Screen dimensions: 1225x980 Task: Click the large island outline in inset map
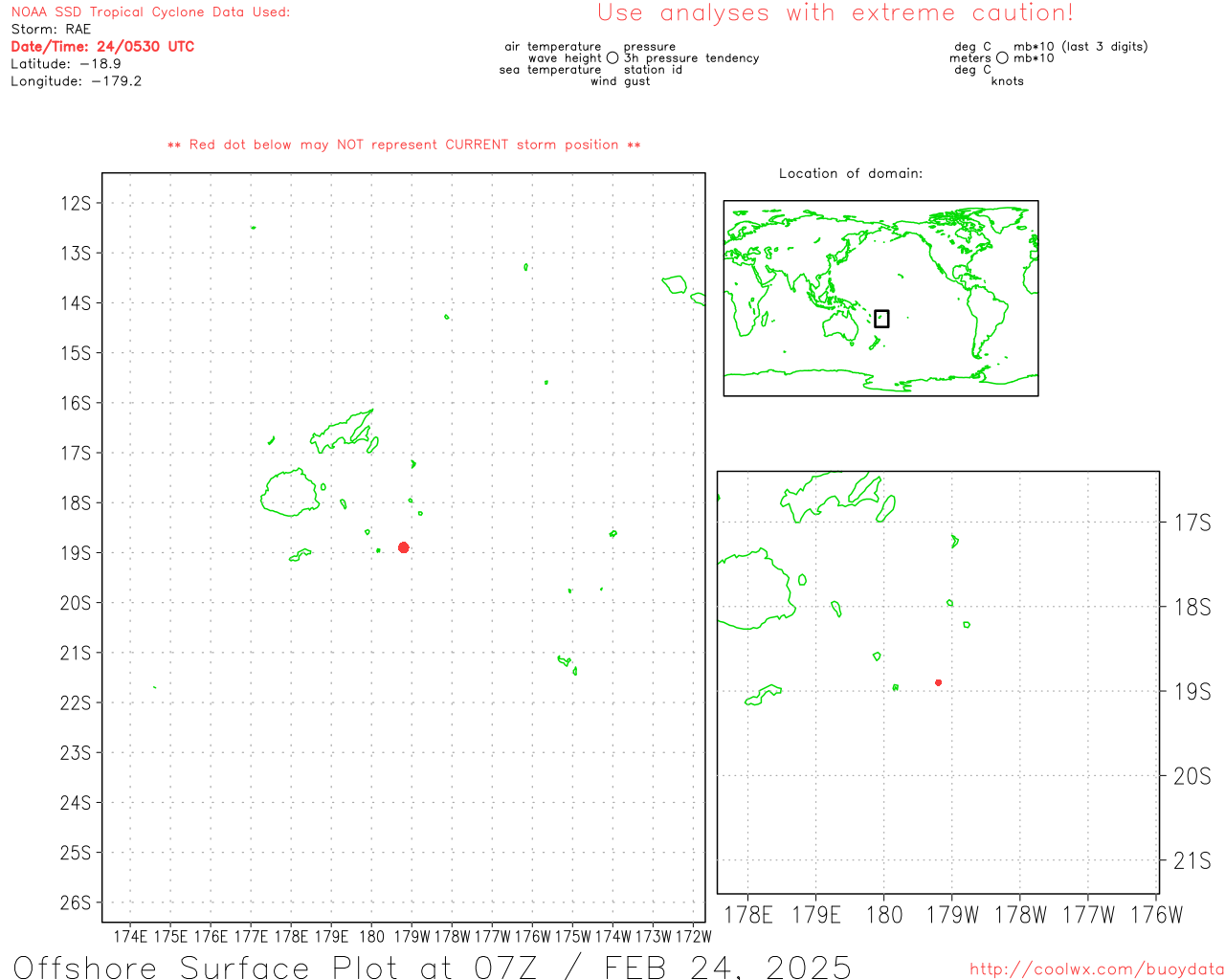[x=756, y=589]
